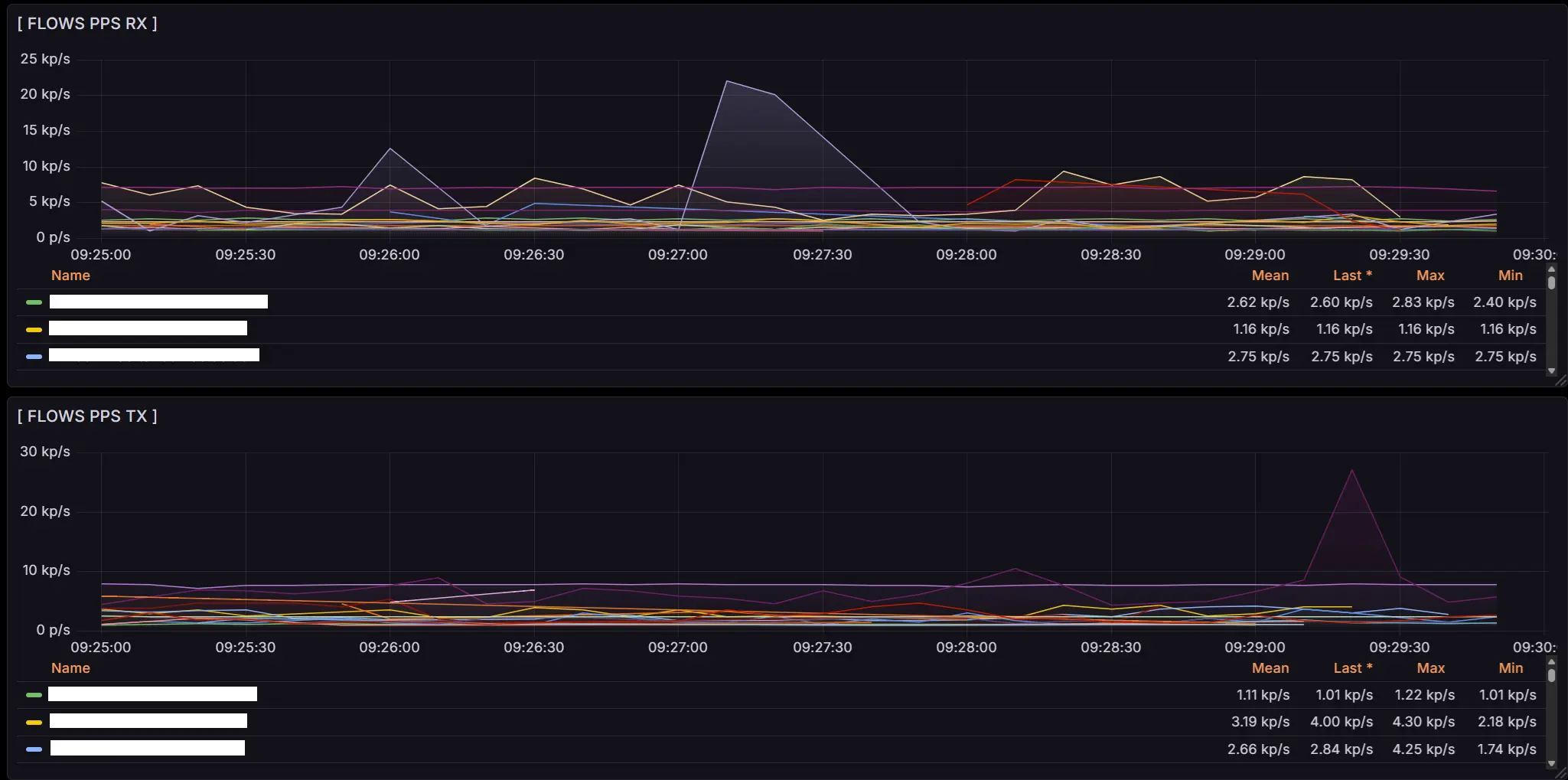Click RX legend scrollbar down arrow

[1551, 371]
